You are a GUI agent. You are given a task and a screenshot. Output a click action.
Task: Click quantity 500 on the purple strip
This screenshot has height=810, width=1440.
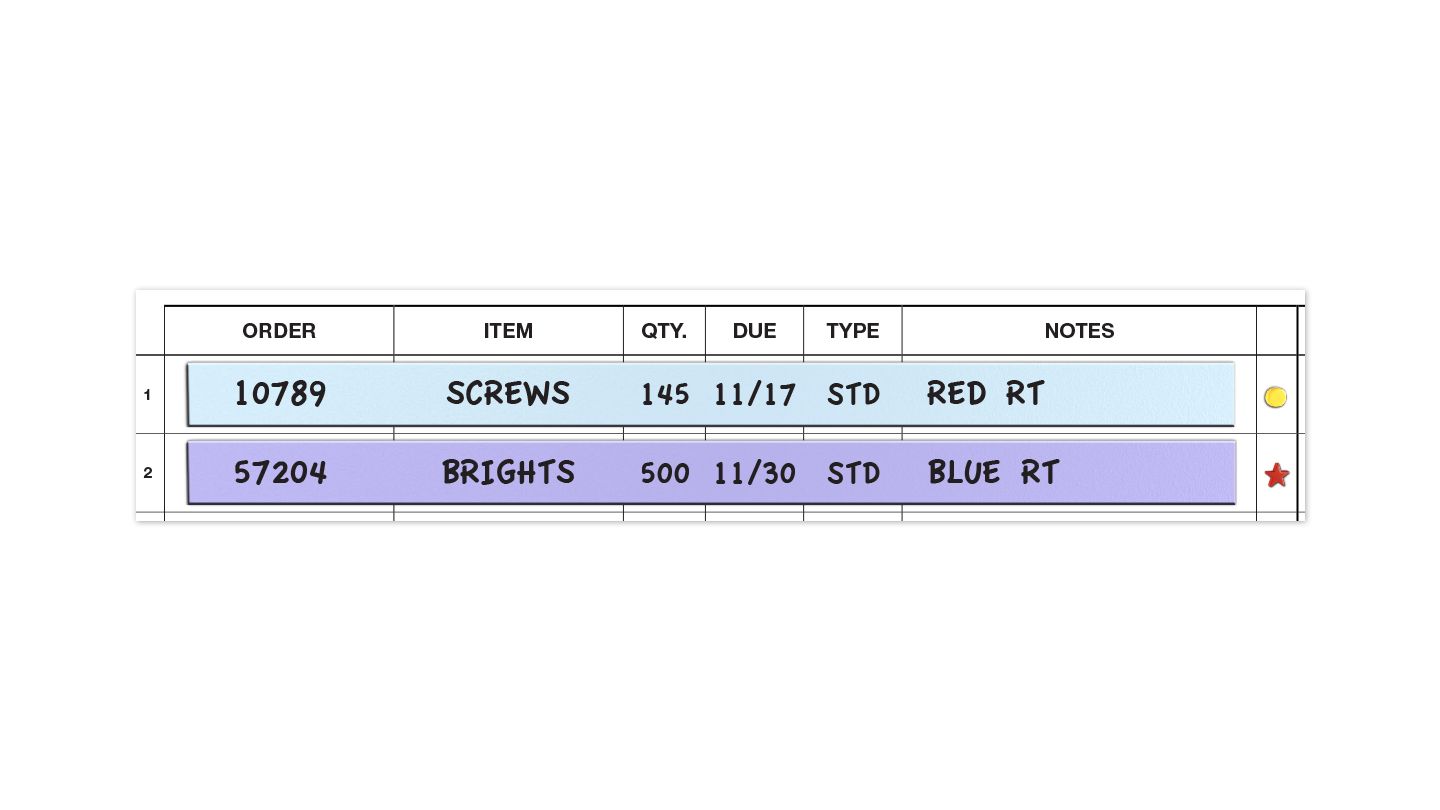(665, 473)
